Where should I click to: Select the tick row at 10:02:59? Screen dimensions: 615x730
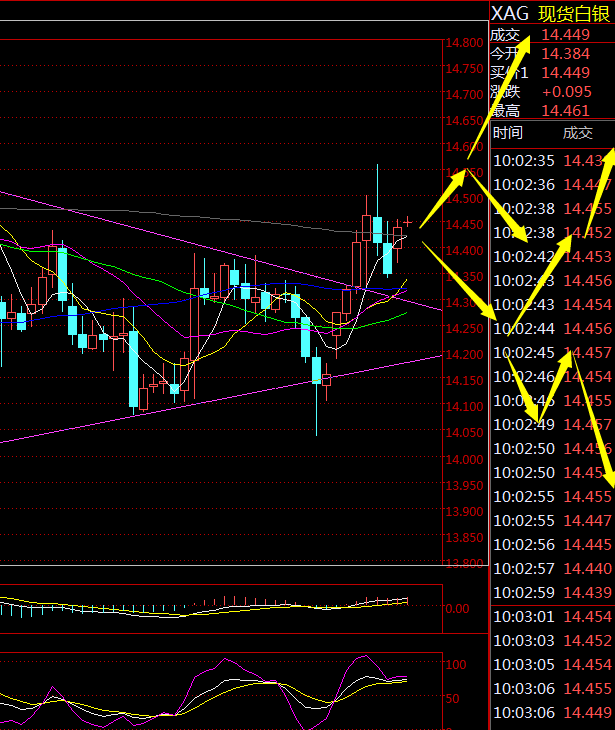[553, 593]
